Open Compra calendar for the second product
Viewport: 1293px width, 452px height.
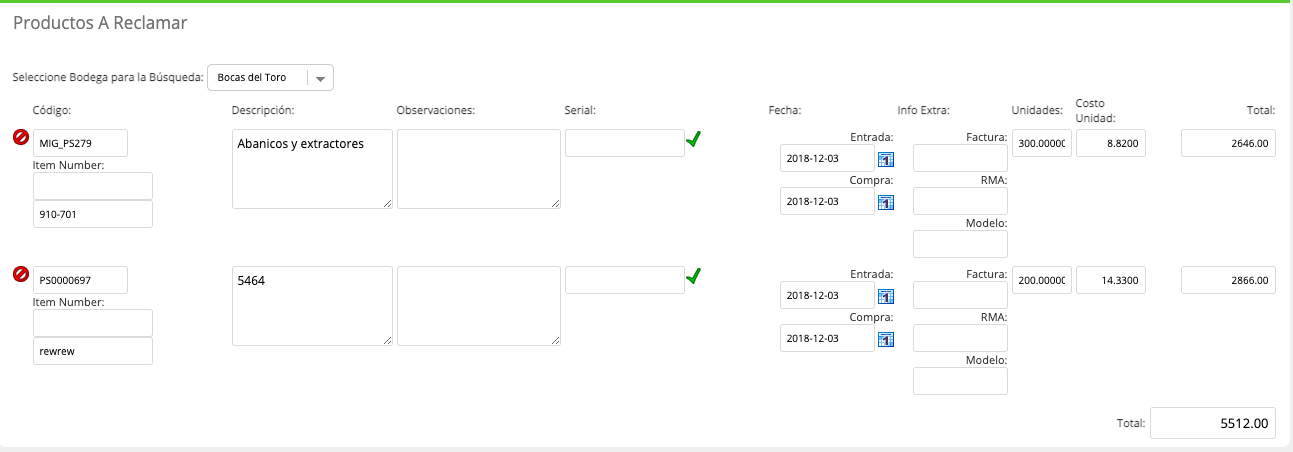(885, 339)
